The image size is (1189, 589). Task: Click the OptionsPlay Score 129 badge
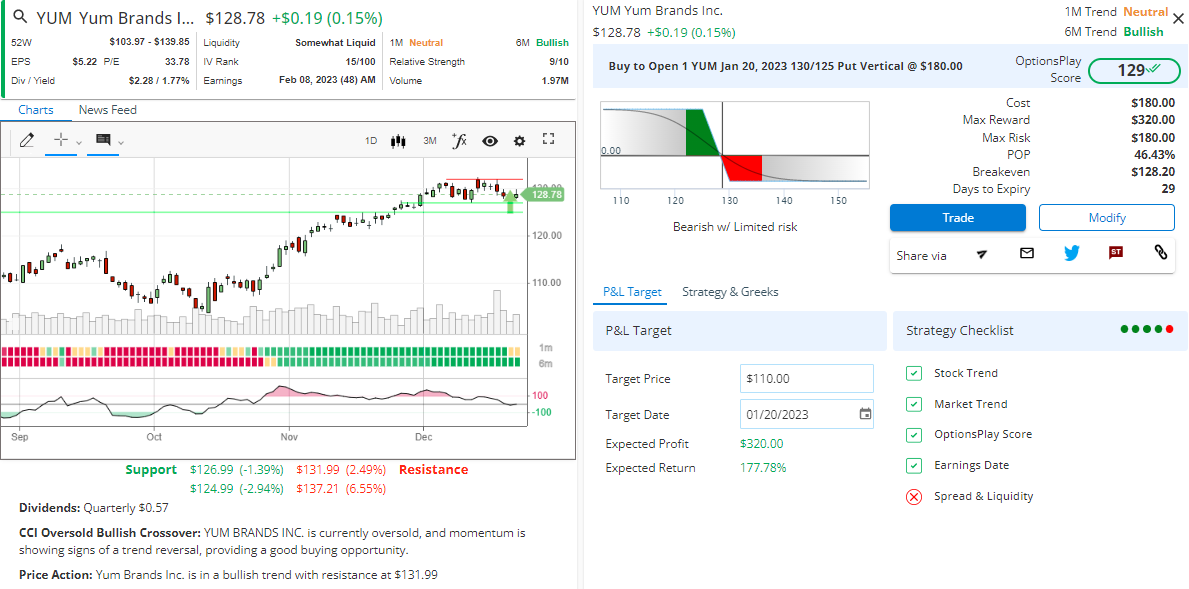point(1134,70)
